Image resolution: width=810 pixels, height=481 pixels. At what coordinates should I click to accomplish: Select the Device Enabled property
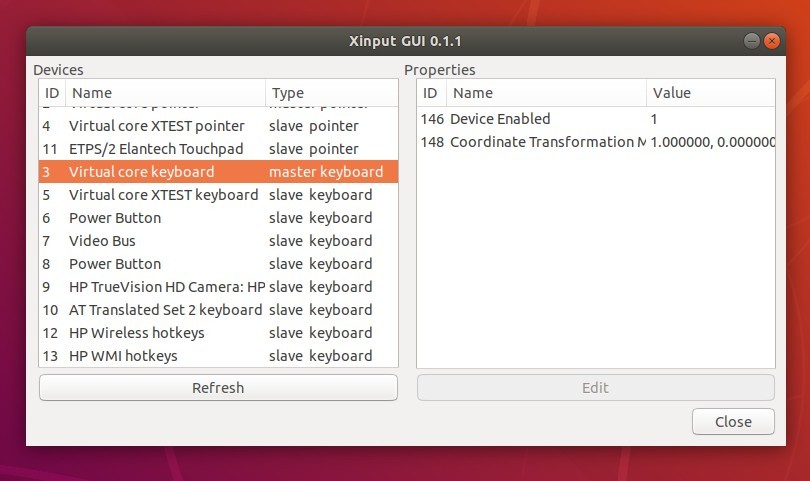(x=596, y=119)
